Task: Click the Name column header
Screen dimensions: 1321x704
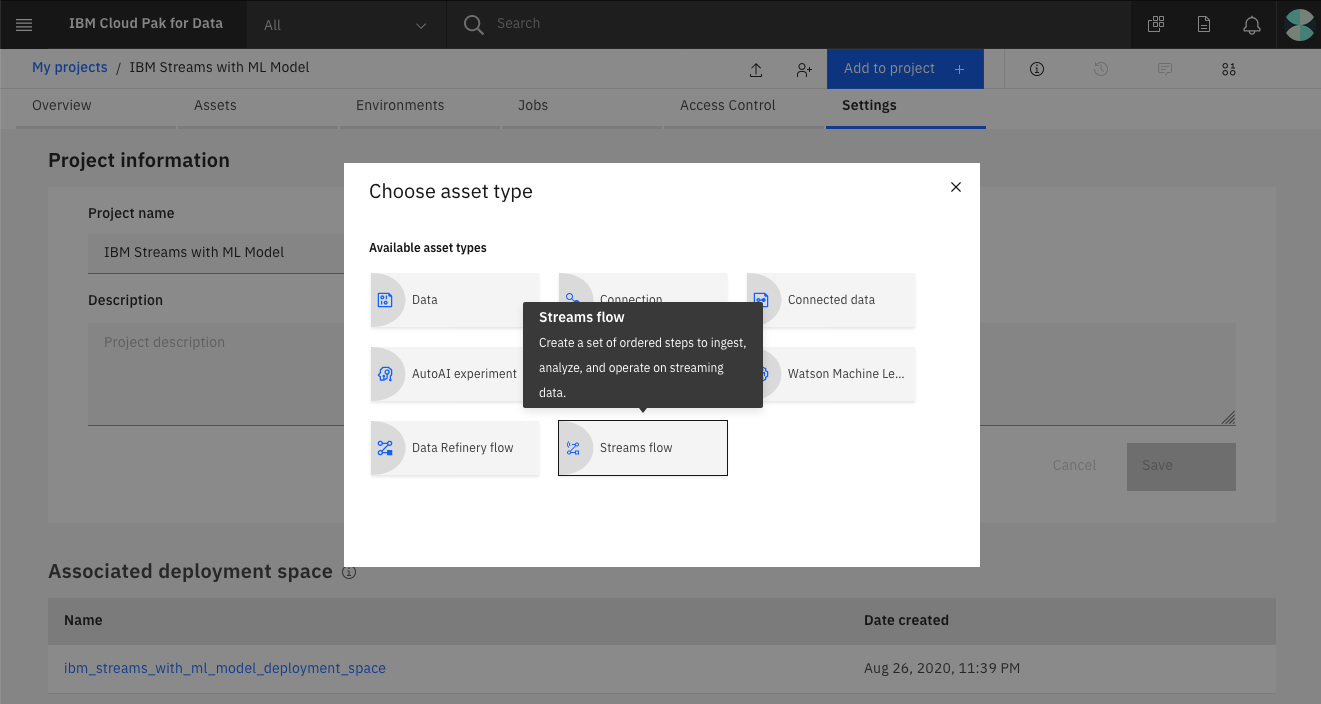Action: pos(83,620)
